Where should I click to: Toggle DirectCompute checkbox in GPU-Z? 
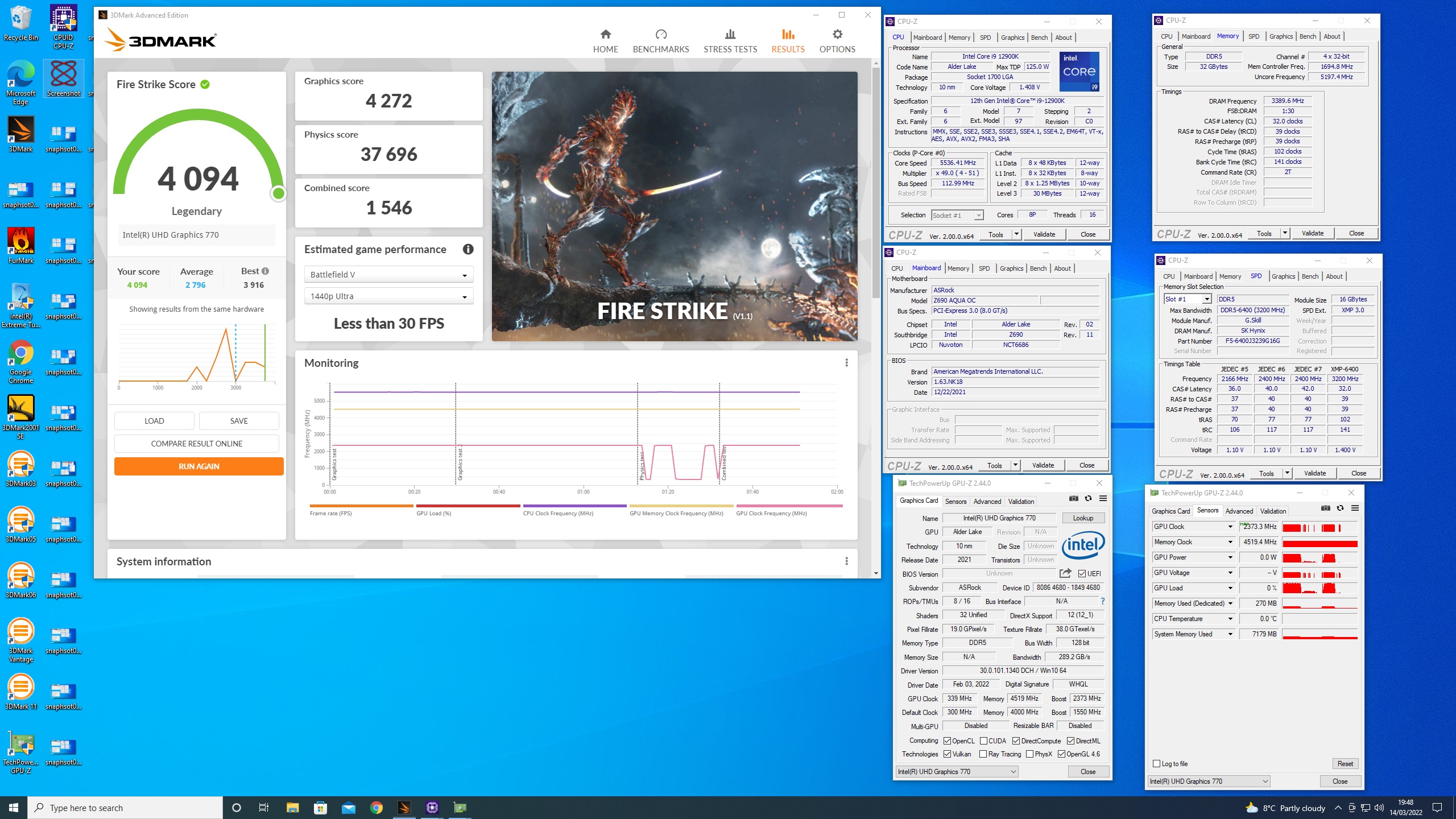[x=1016, y=741]
